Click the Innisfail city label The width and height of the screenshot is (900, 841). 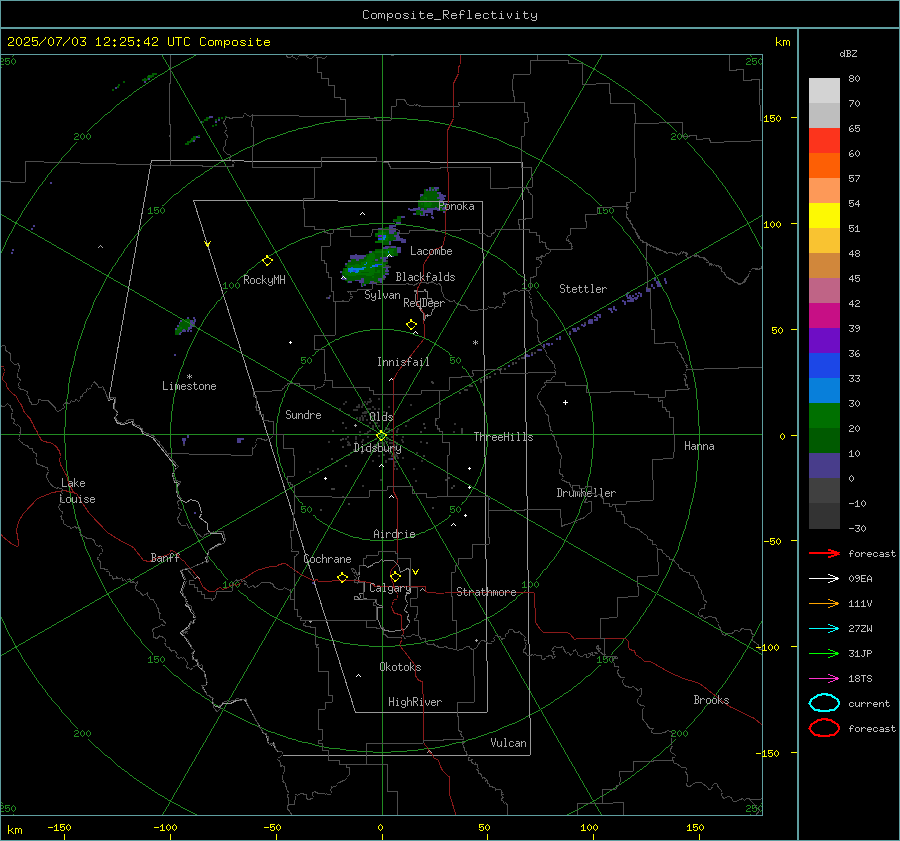click(403, 362)
